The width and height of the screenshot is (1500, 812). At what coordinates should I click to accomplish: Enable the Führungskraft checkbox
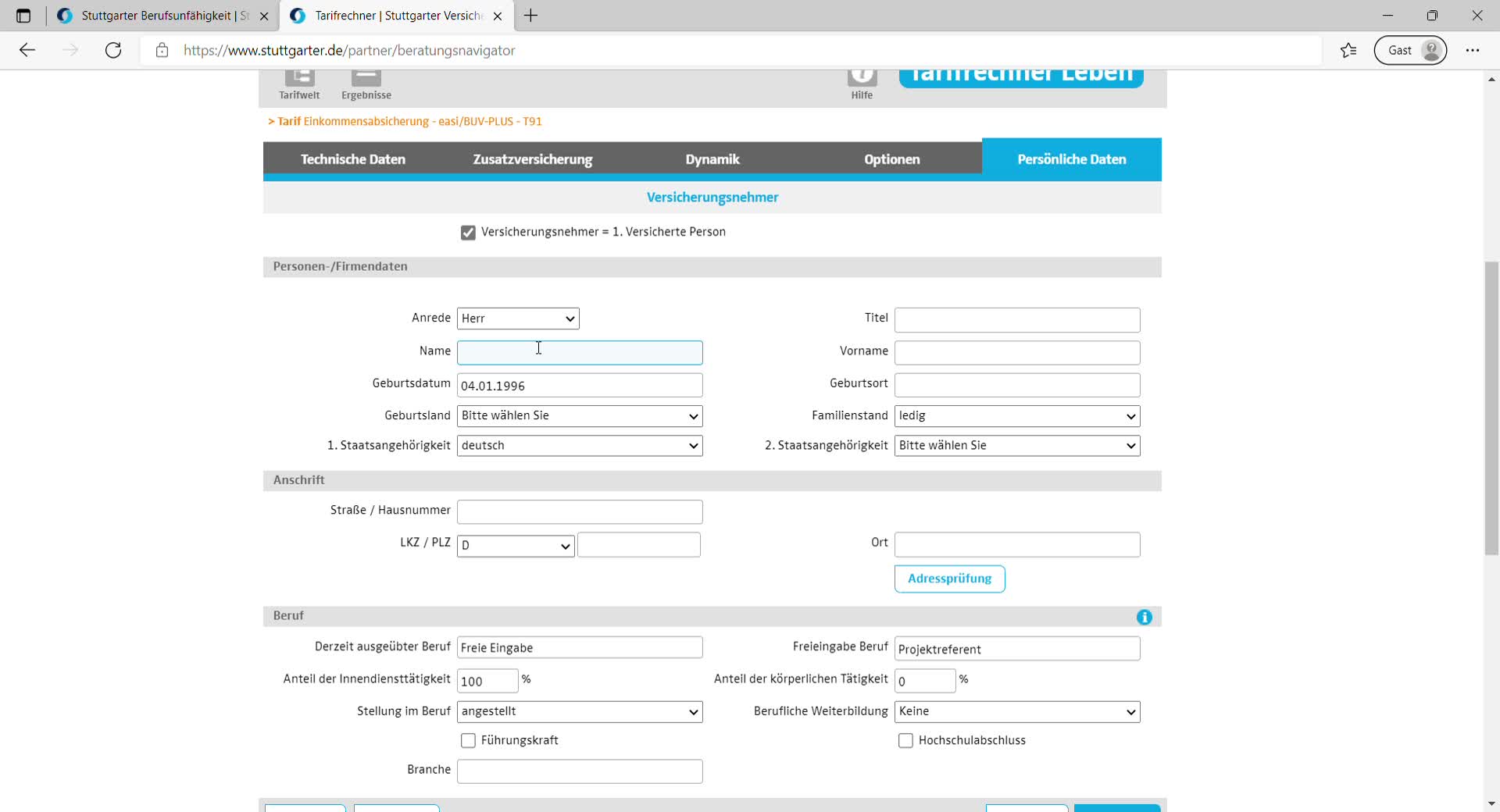[468, 741]
